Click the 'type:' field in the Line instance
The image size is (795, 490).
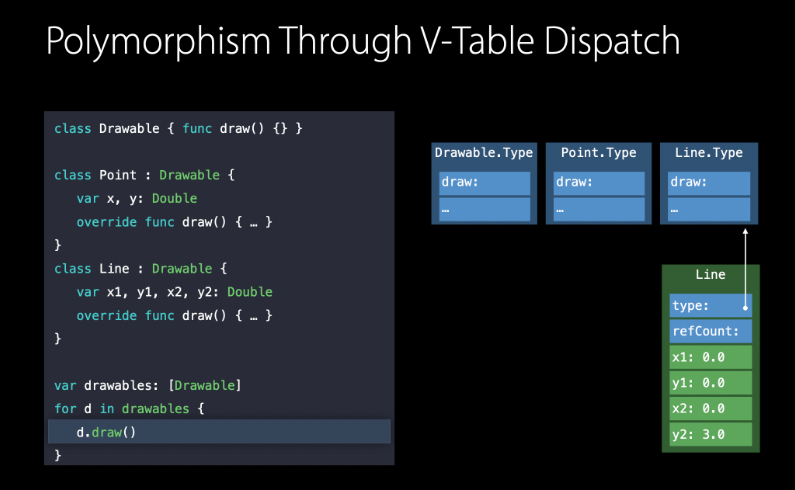pyautogui.click(x=710, y=305)
